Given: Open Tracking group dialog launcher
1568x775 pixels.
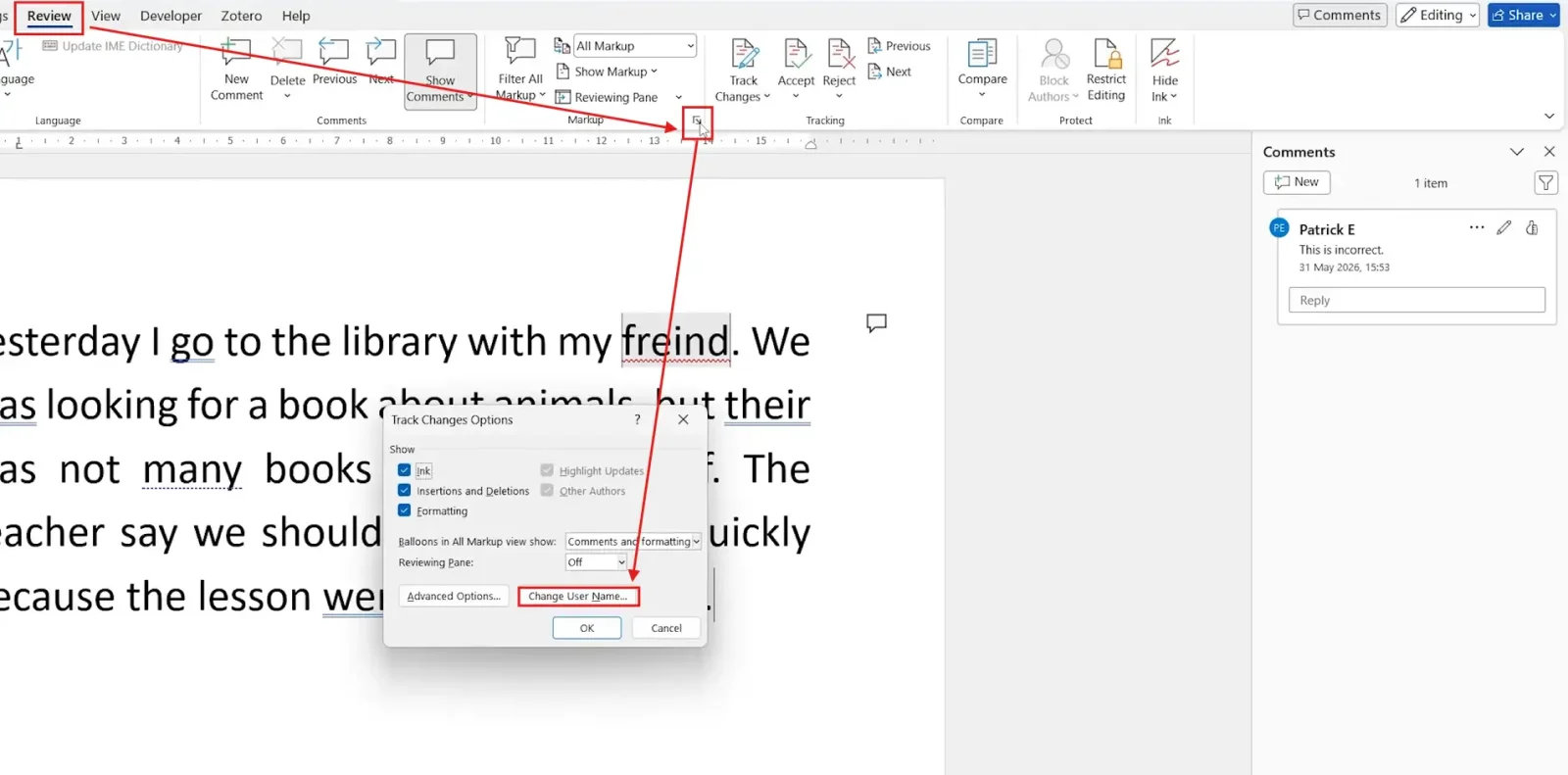Looking at the screenshot, I should coord(697,121).
